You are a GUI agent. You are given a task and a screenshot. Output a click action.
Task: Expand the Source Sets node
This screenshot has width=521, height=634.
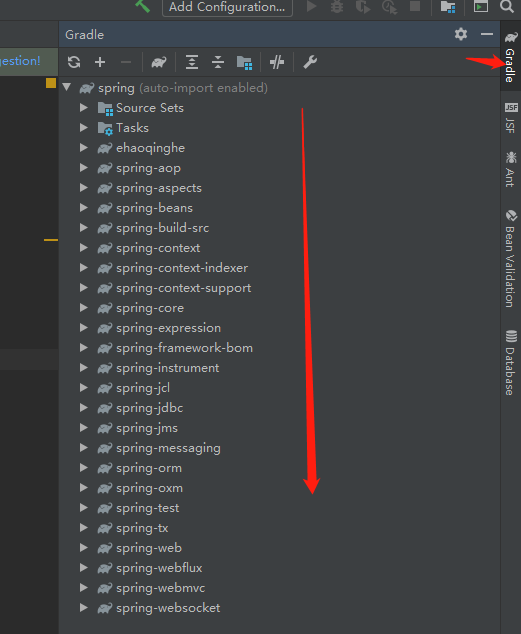pos(84,108)
